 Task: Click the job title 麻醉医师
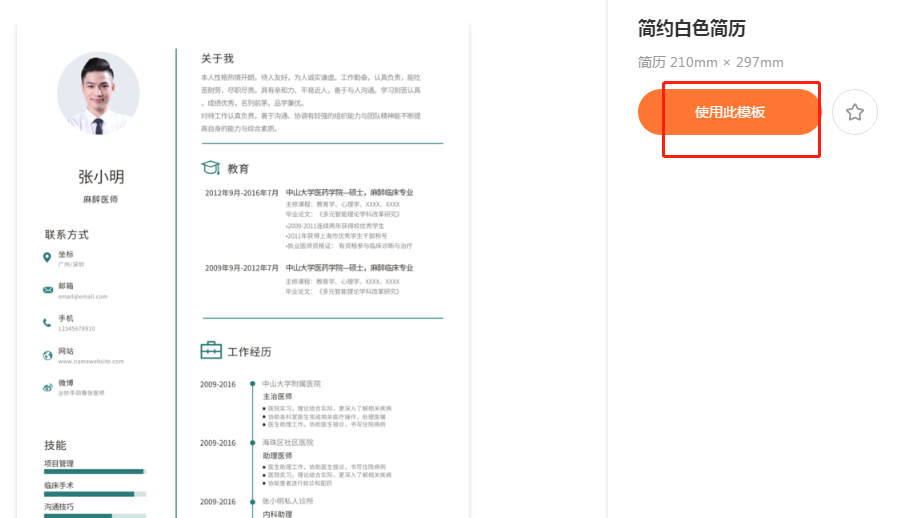pos(100,199)
